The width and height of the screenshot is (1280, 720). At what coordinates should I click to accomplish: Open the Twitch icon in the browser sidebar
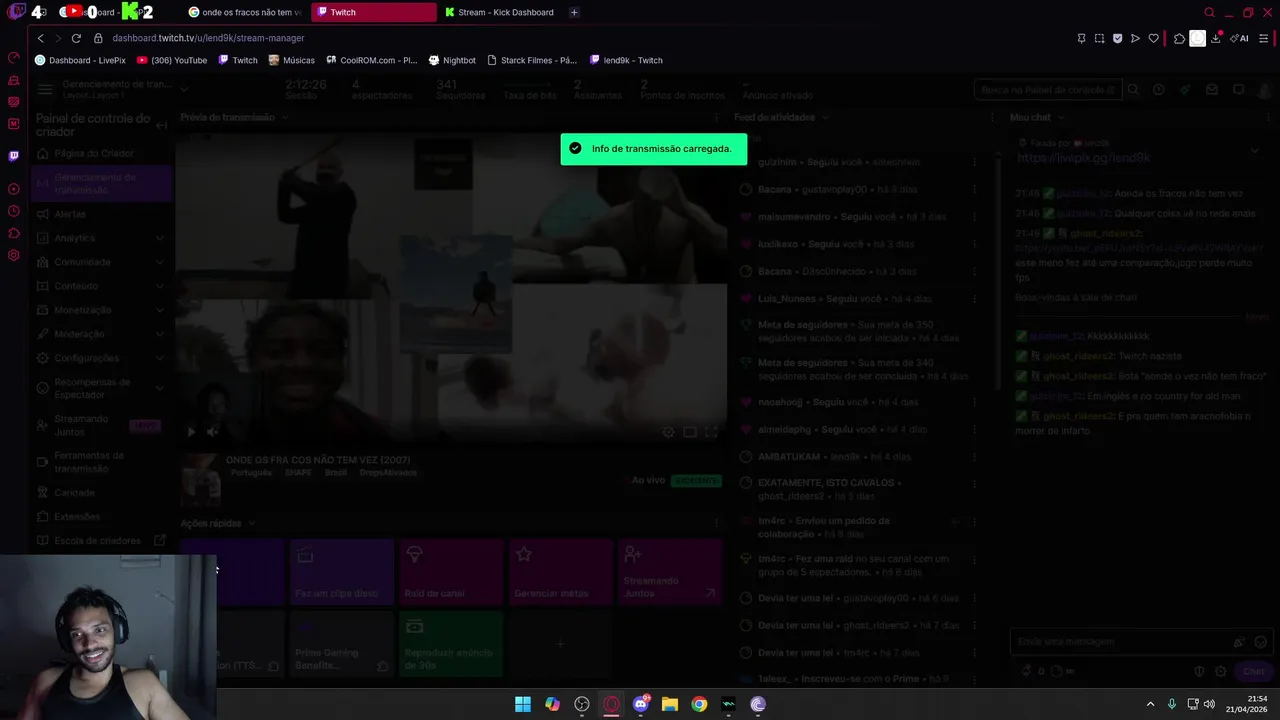point(13,156)
